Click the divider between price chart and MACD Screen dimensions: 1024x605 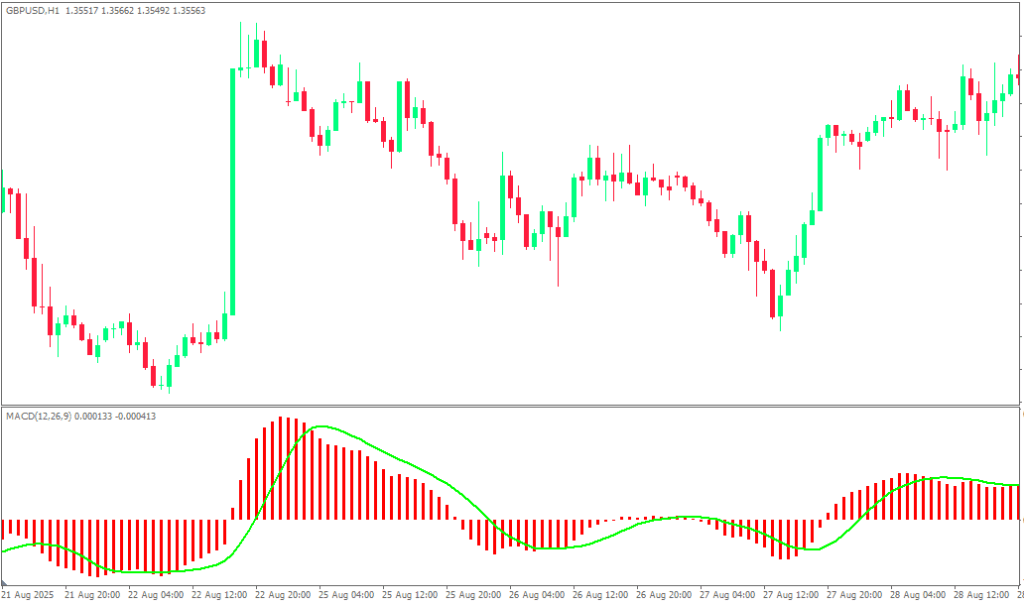click(x=512, y=405)
